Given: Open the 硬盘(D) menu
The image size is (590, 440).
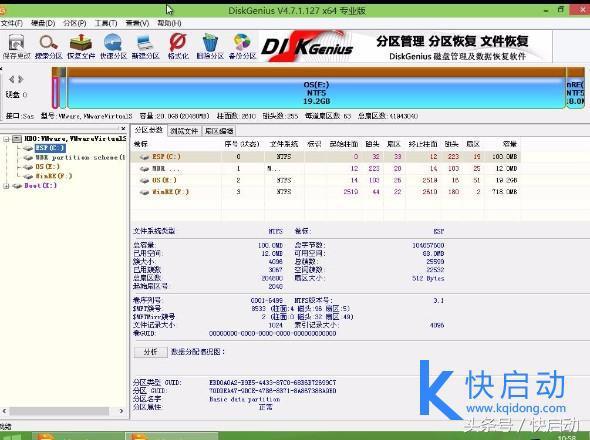Looking at the screenshot, I should point(43,23).
